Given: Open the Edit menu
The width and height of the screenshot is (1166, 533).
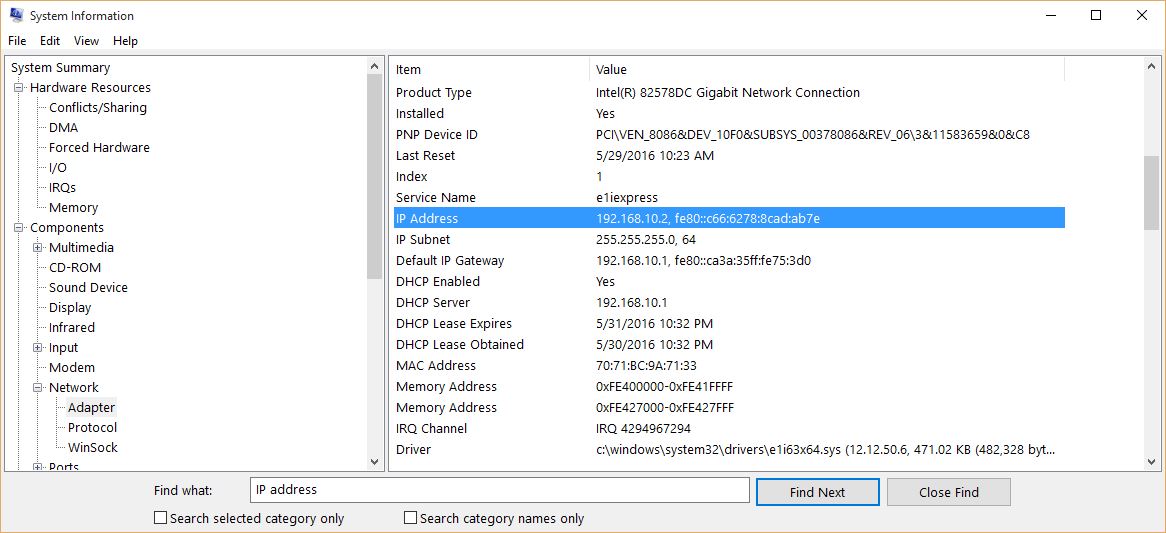Looking at the screenshot, I should [x=50, y=41].
